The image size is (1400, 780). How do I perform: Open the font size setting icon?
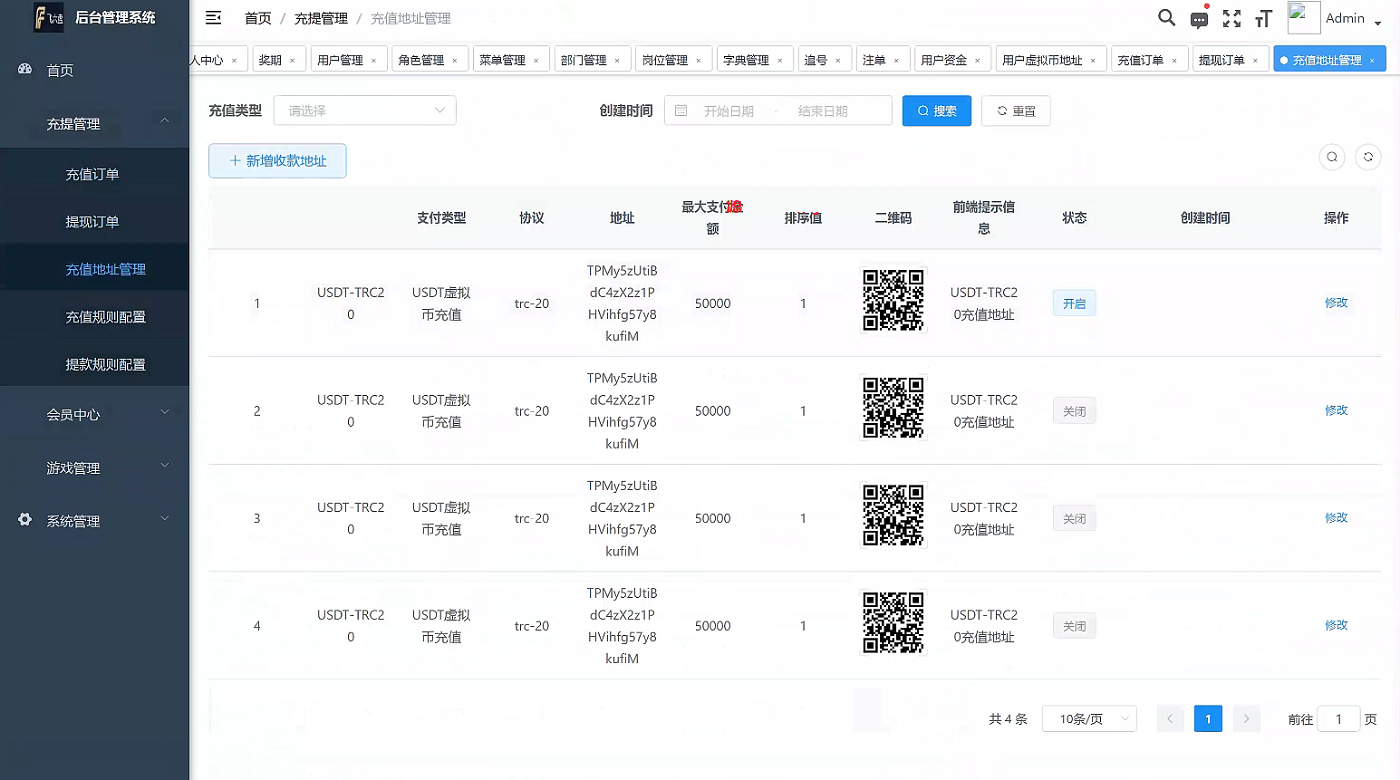[1264, 19]
